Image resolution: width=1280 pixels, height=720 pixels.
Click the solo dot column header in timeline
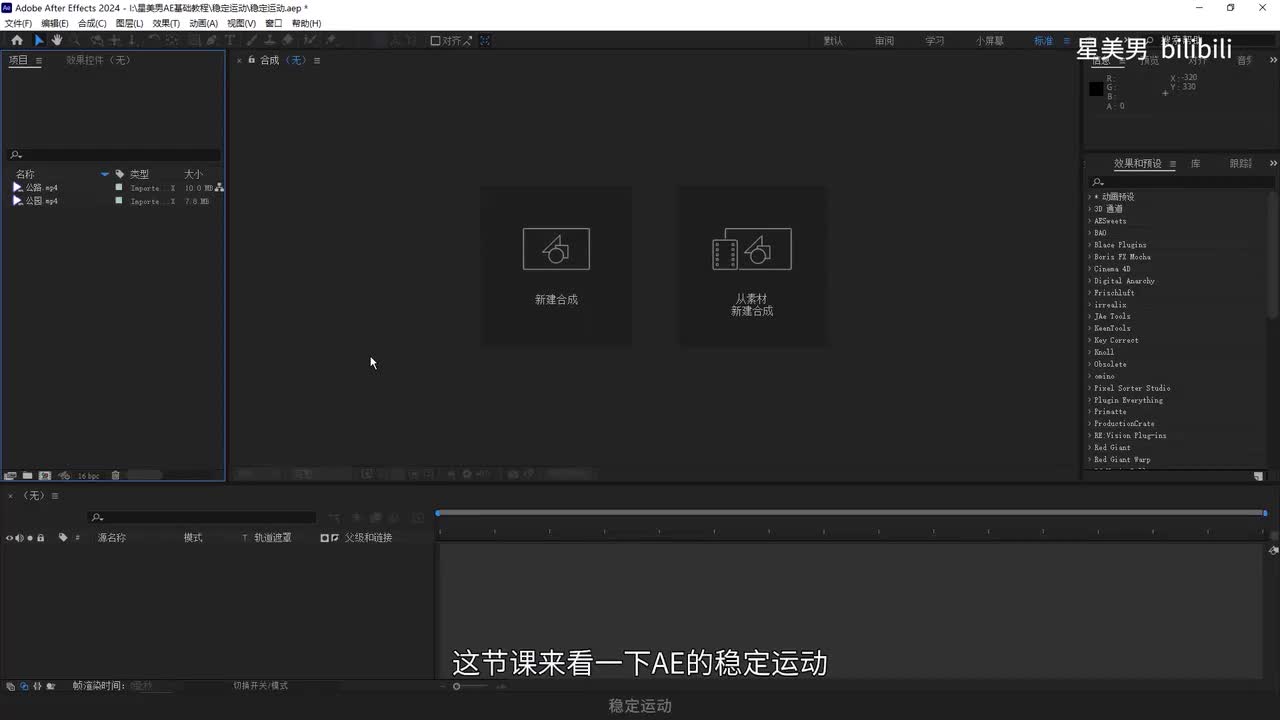(x=30, y=538)
